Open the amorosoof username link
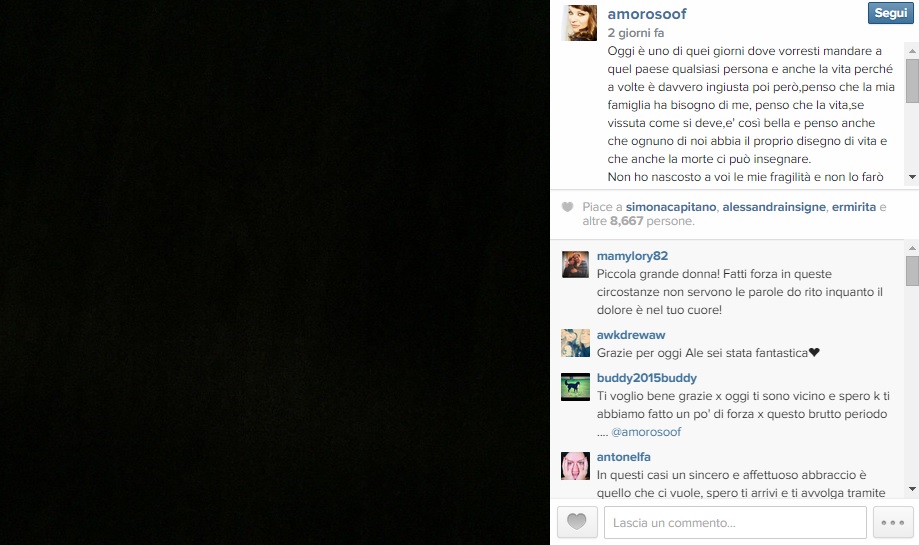Viewport: 919px width, 545px height. coord(646,13)
